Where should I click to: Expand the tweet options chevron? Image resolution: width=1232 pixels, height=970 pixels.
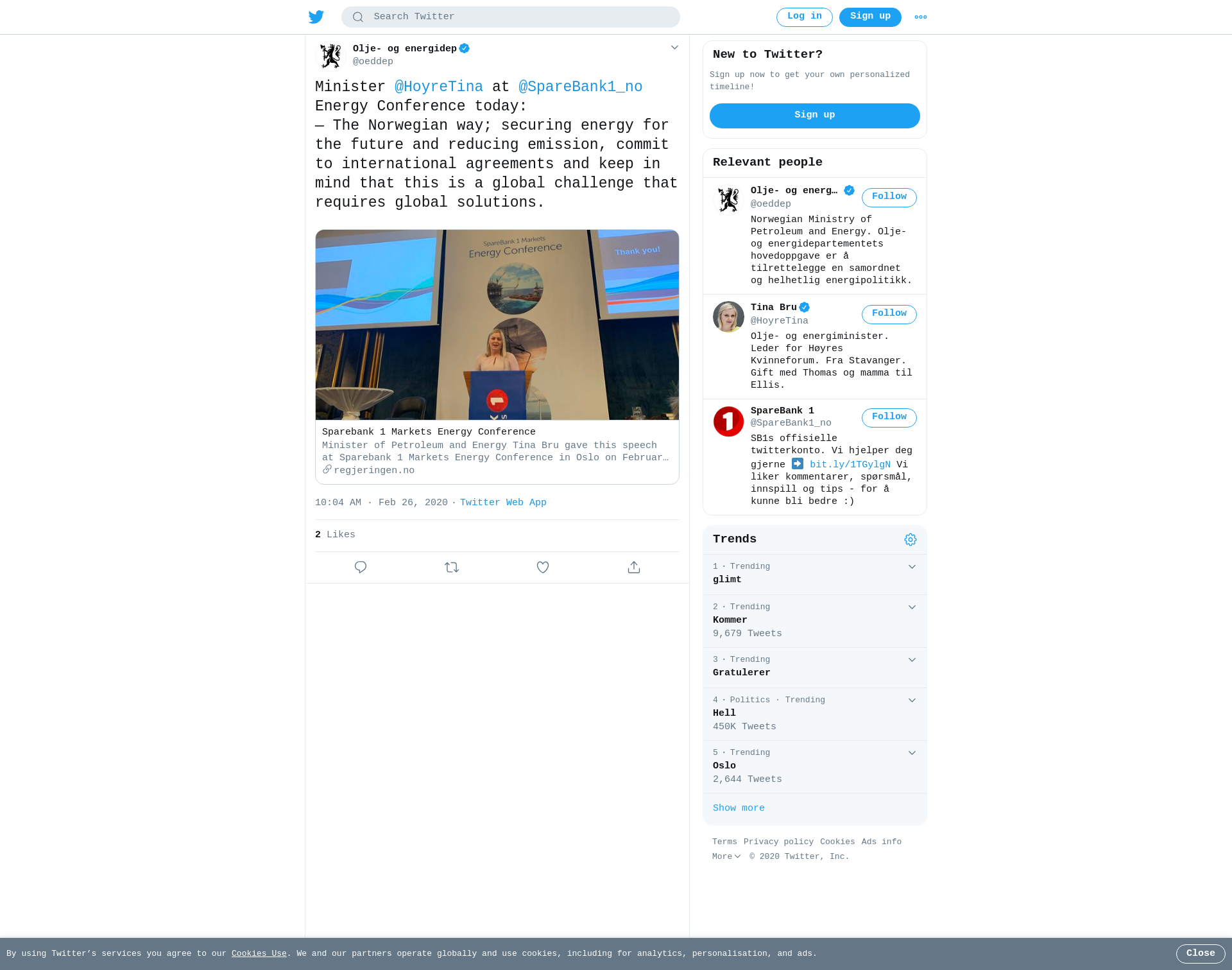[x=674, y=48]
